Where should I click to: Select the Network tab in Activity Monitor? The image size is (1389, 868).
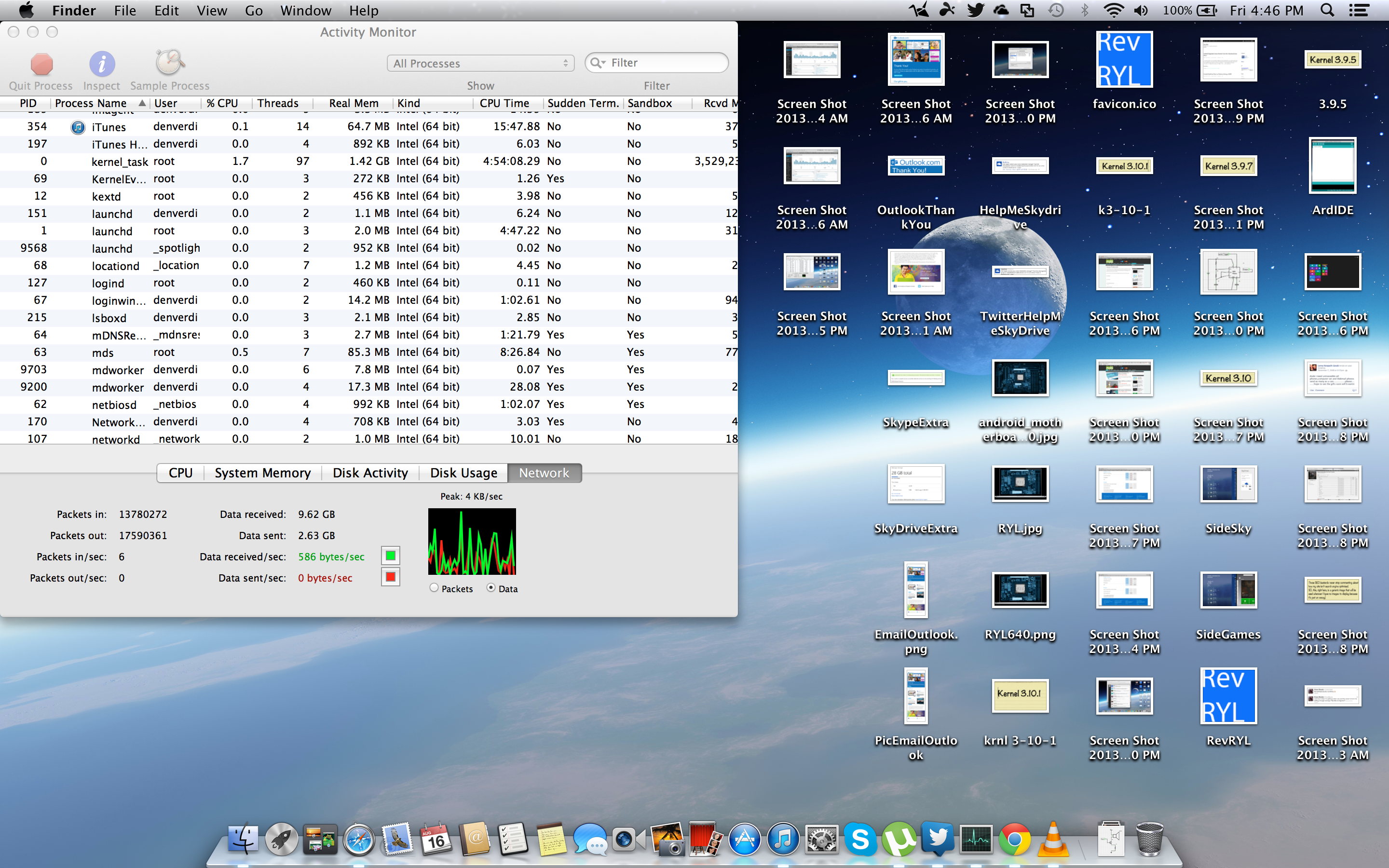pyautogui.click(x=545, y=472)
